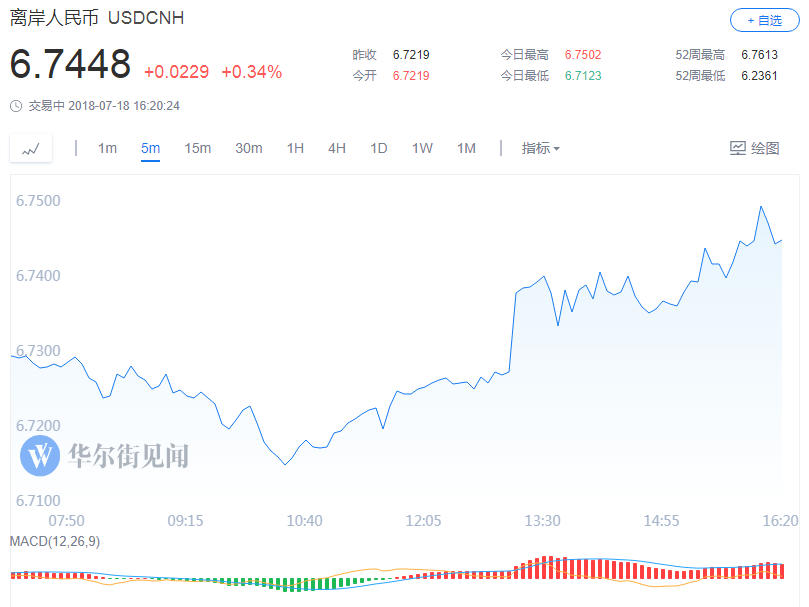The image size is (809, 607).
Task: Click the line chart type icon
Action: tap(31, 148)
